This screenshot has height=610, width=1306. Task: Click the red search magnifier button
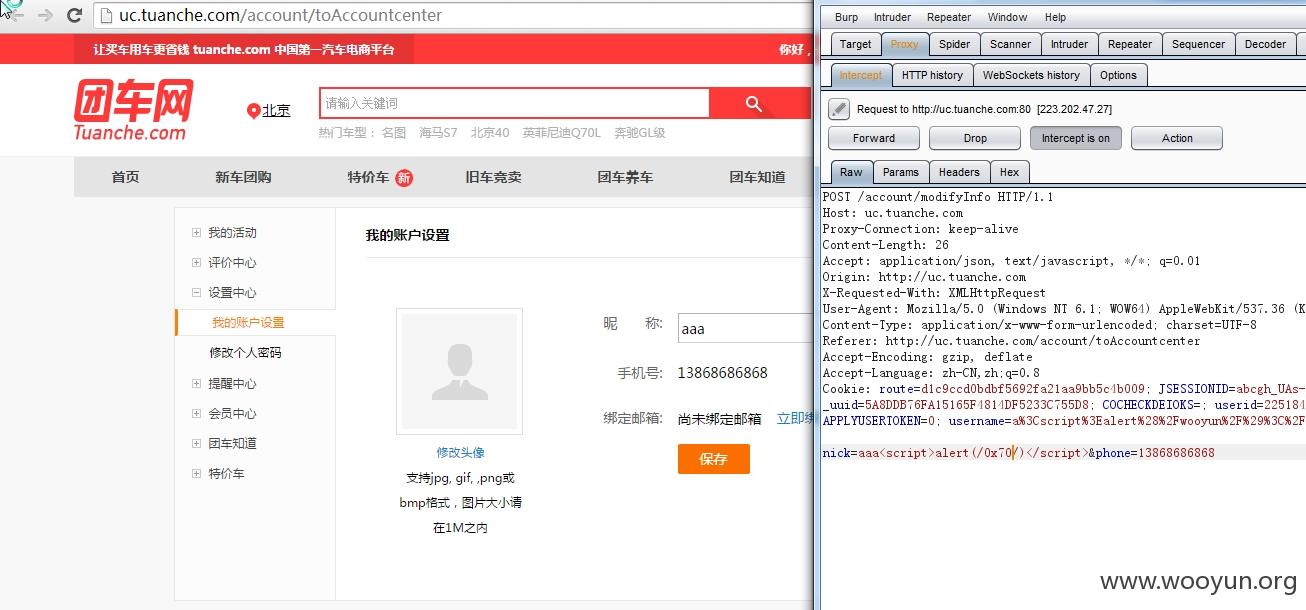[x=754, y=104]
